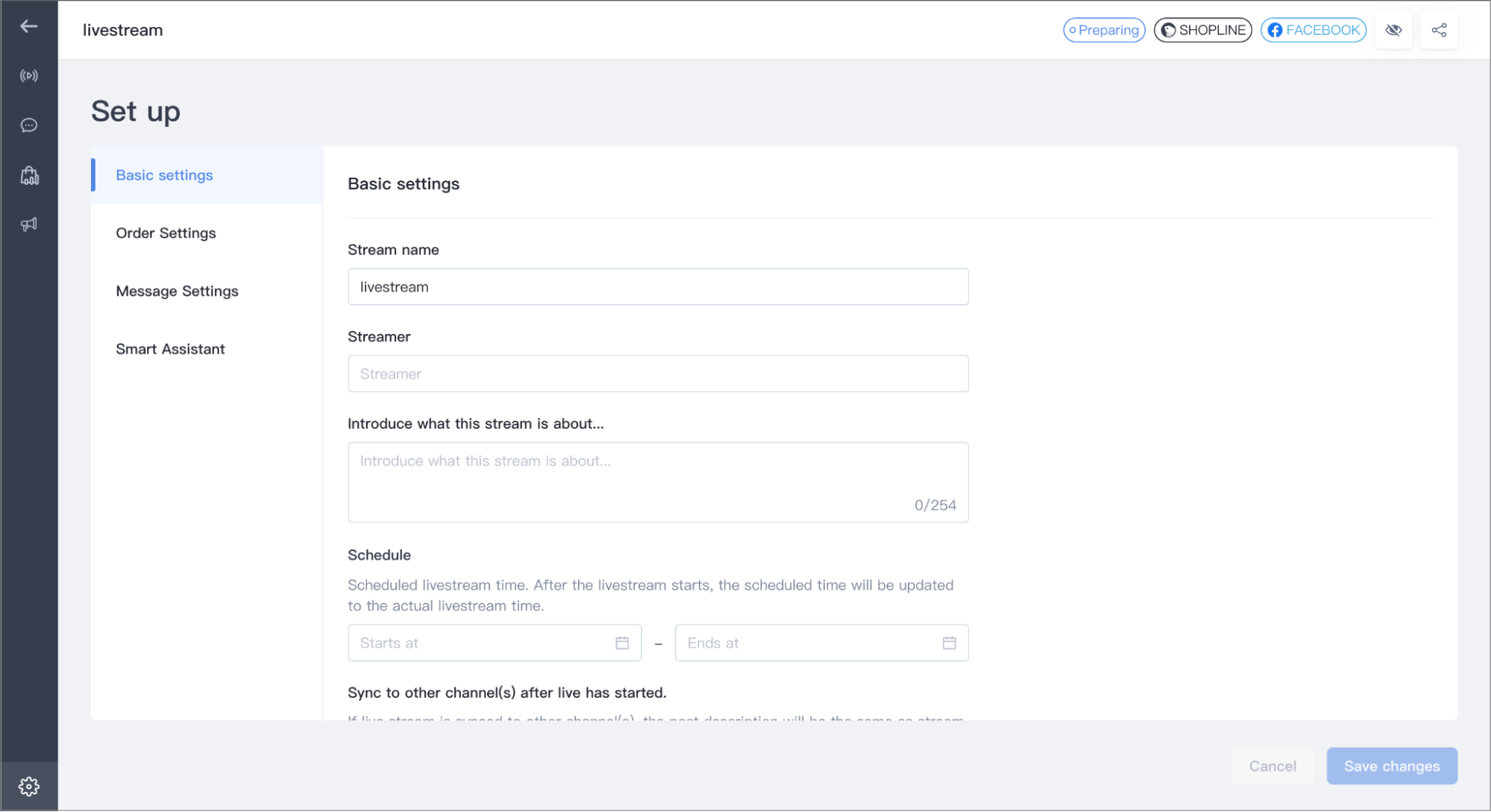Click the calendar icon in Starts at

click(x=622, y=643)
